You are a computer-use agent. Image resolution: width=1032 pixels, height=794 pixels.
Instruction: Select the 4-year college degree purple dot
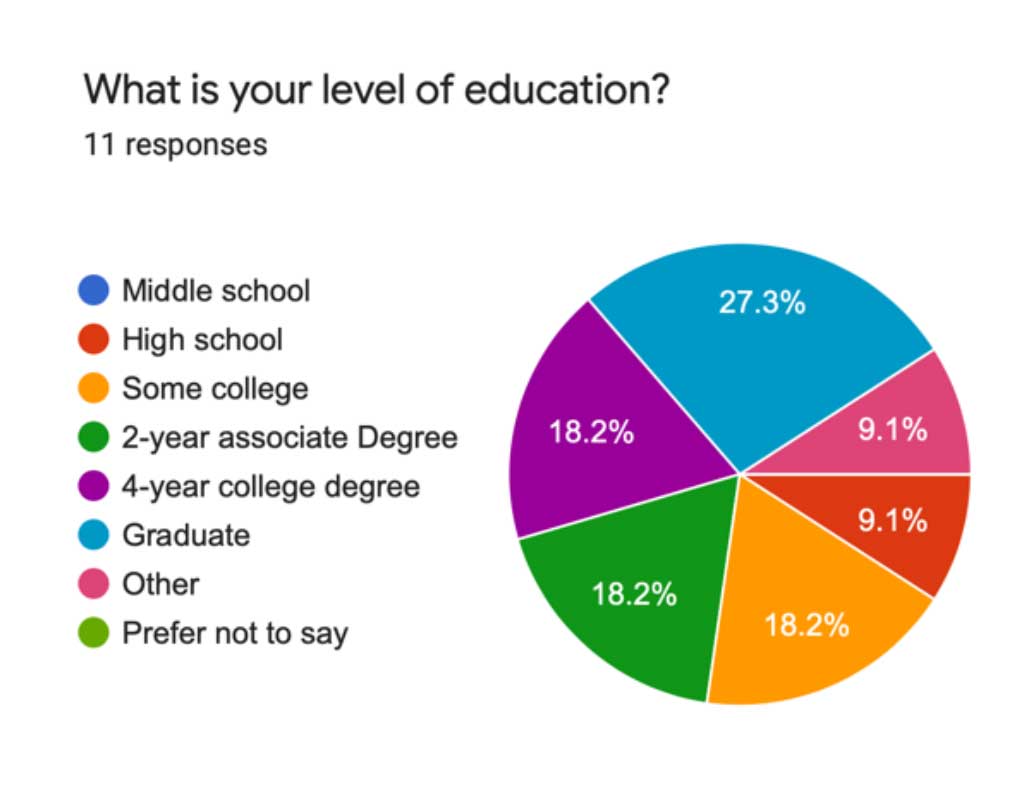pyautogui.click(x=93, y=486)
